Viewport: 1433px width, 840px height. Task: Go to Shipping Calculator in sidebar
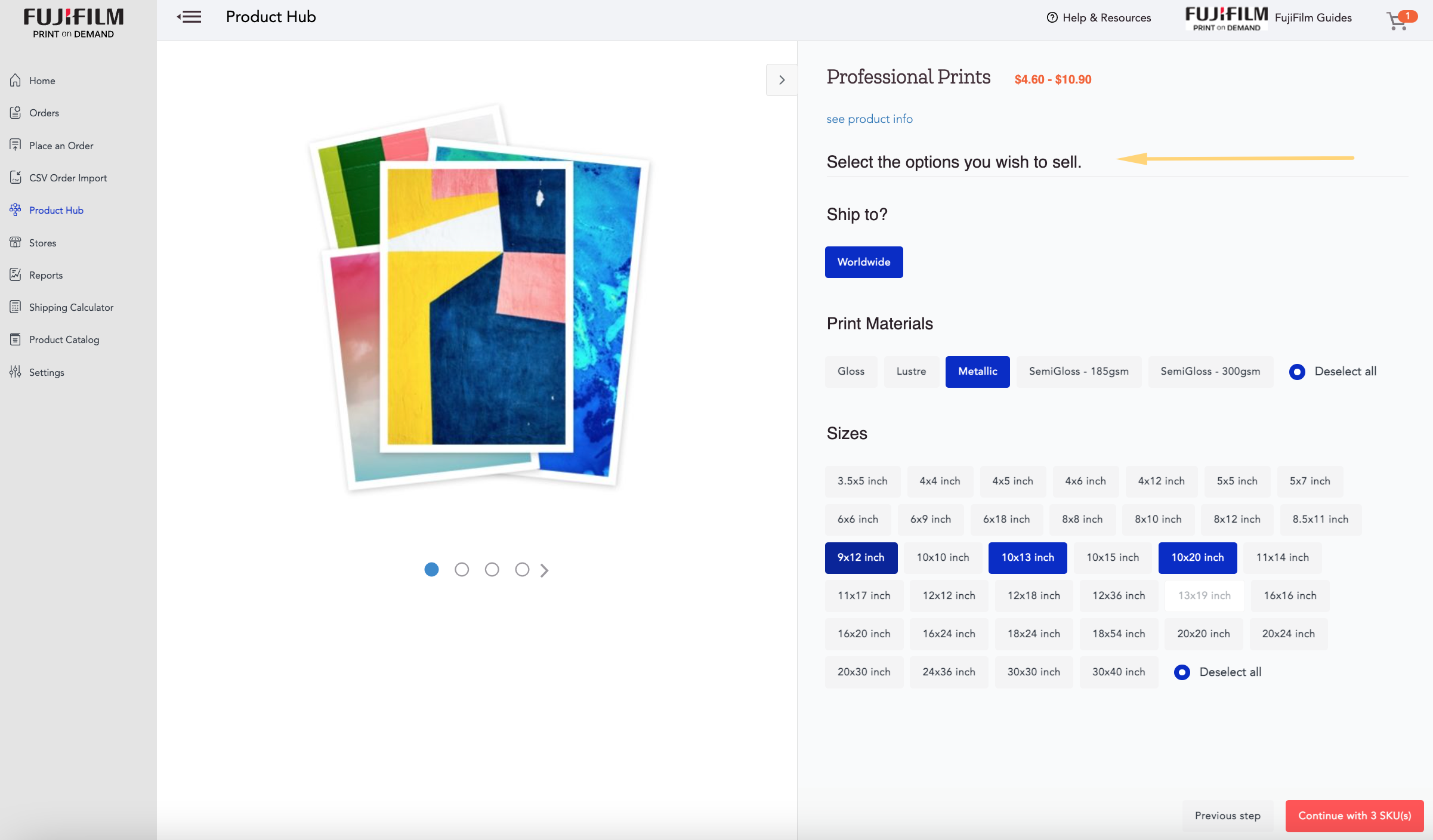(71, 307)
